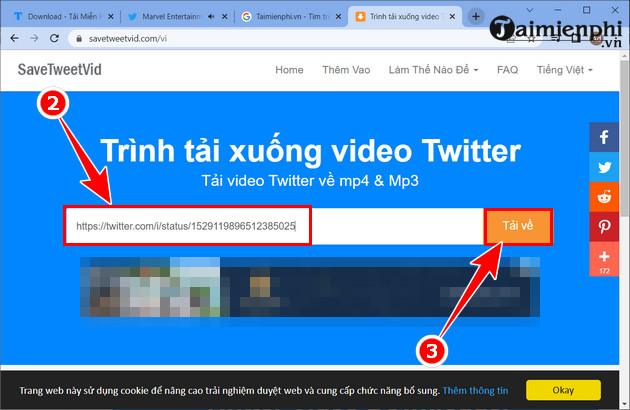Viewport: 630px width, 410px height.
Task: Click the orange Tải về download button
Action: coord(518,226)
